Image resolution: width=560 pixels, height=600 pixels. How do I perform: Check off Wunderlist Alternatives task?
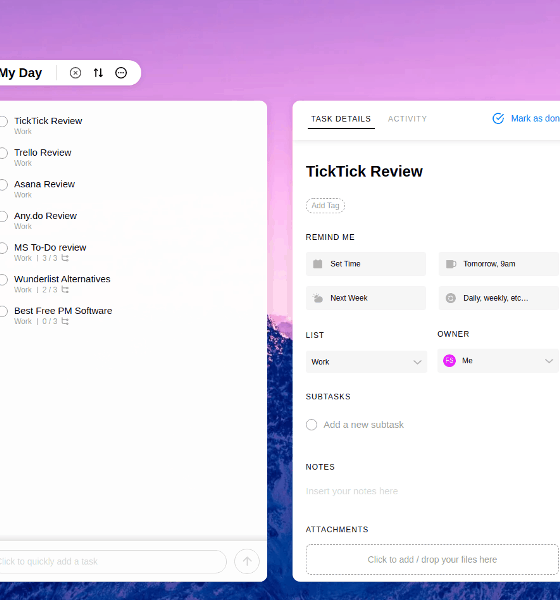[3, 280]
